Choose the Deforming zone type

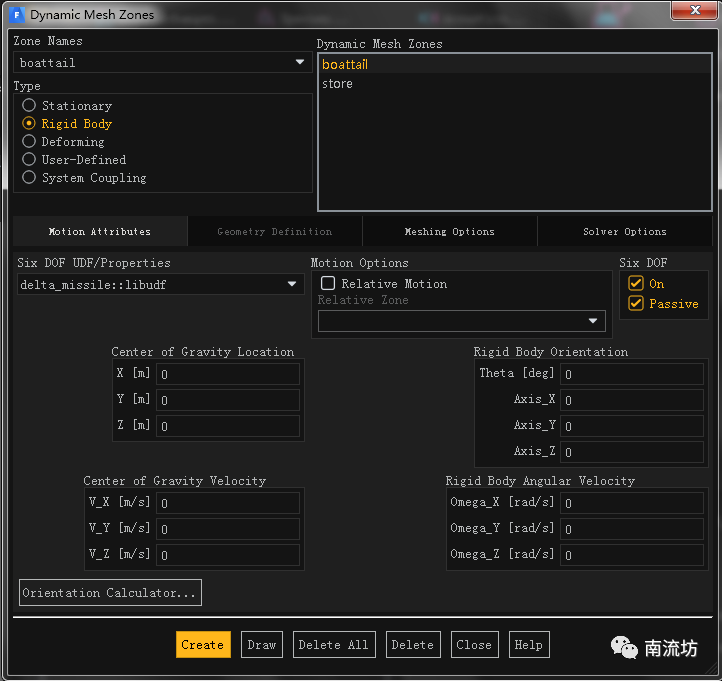click(29, 142)
